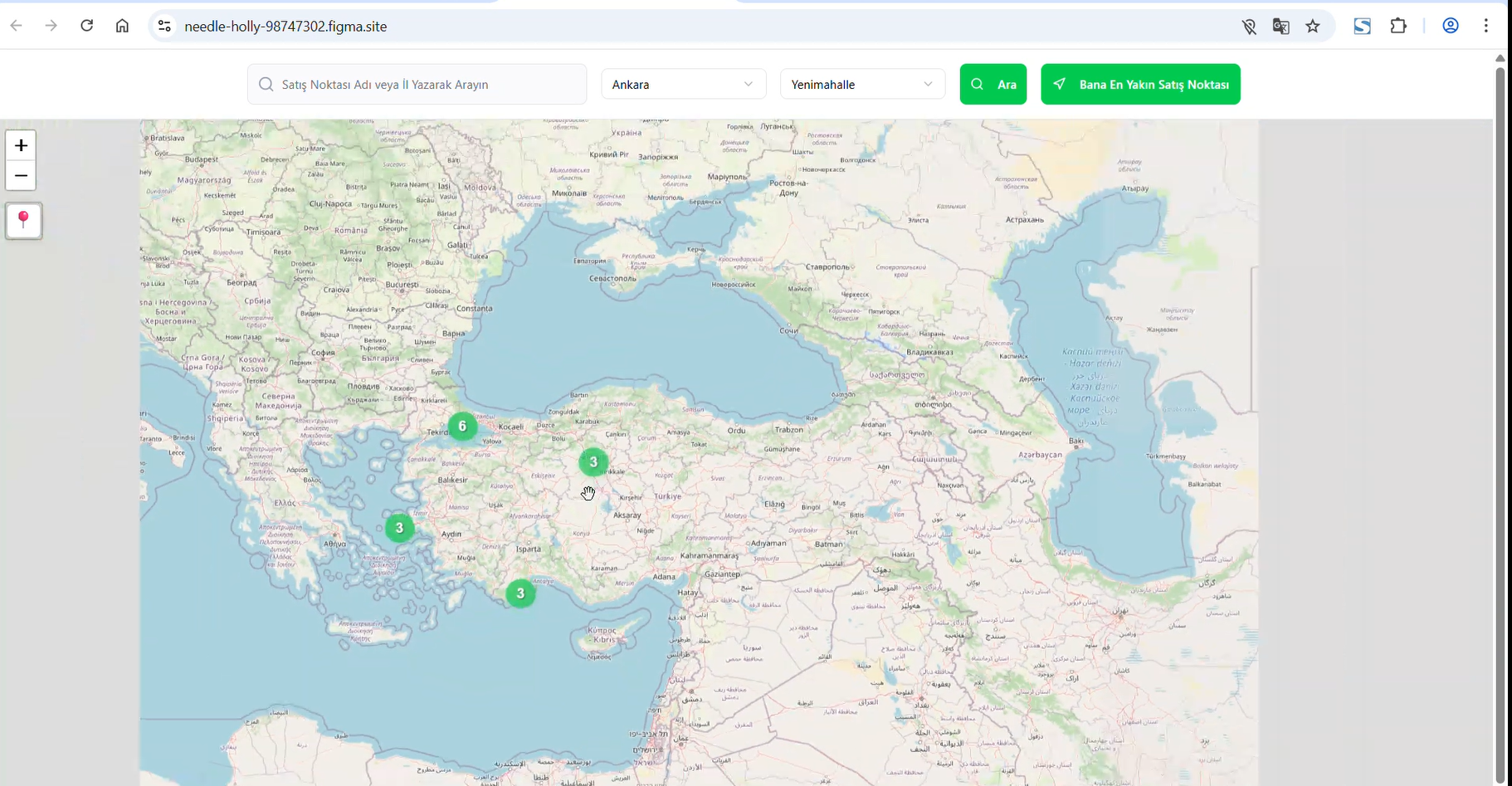View site information icon in address bar
The height and width of the screenshot is (786, 1512).
pyautogui.click(x=164, y=27)
